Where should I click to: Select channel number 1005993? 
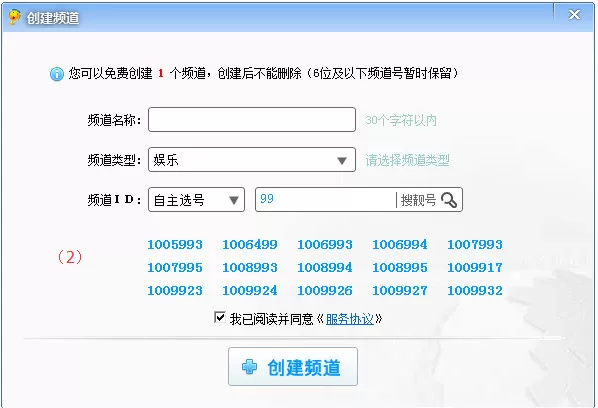pos(175,244)
